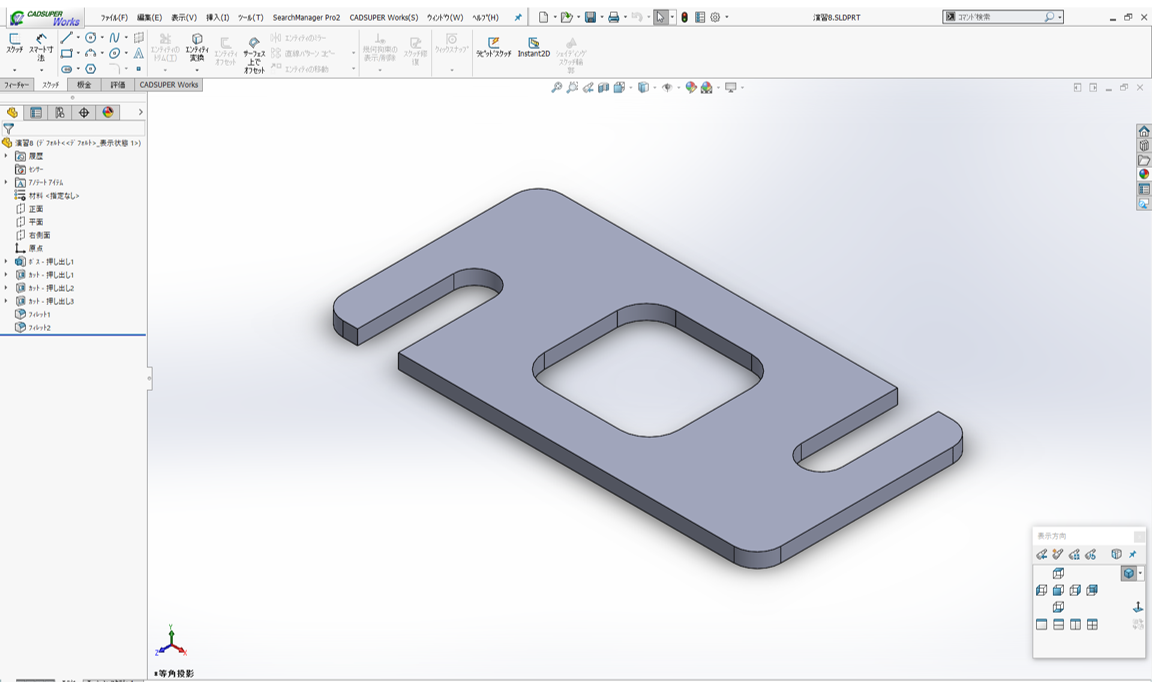Click Convert Entities (エンティティ変換)
Viewport: 1152px width, 682px height.
coord(197,47)
